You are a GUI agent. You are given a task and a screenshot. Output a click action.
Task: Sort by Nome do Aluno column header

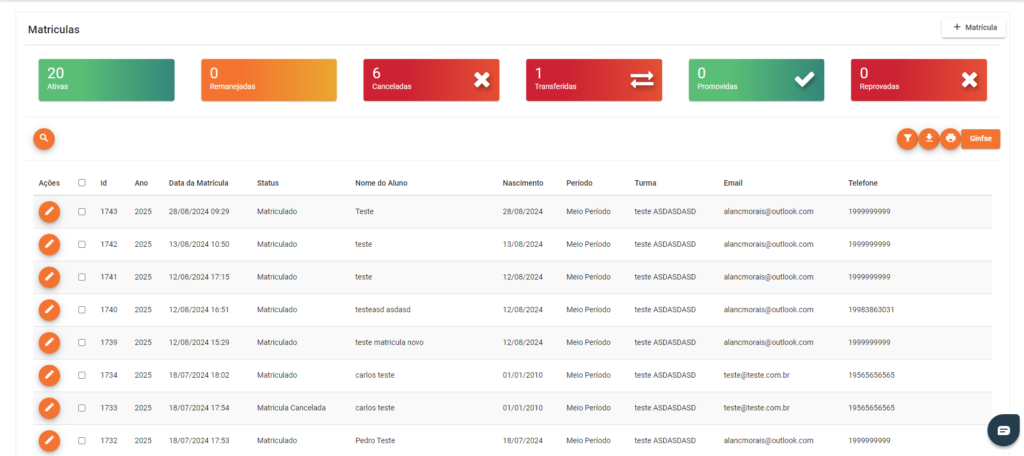click(381, 183)
